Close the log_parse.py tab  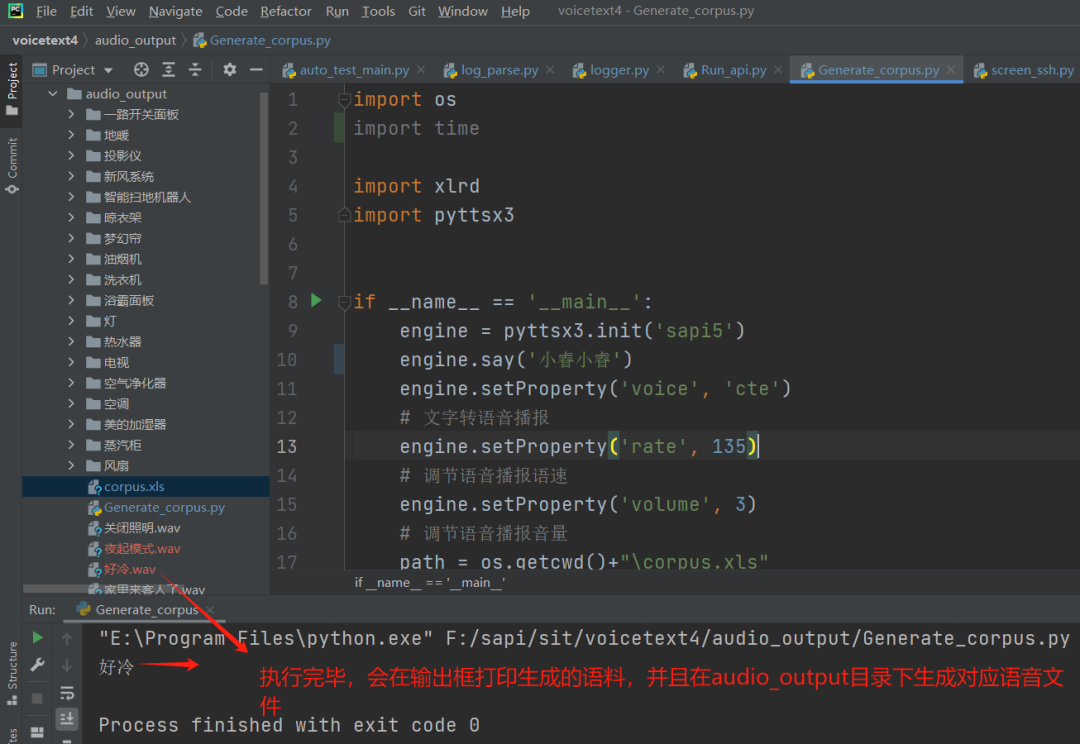[550, 70]
